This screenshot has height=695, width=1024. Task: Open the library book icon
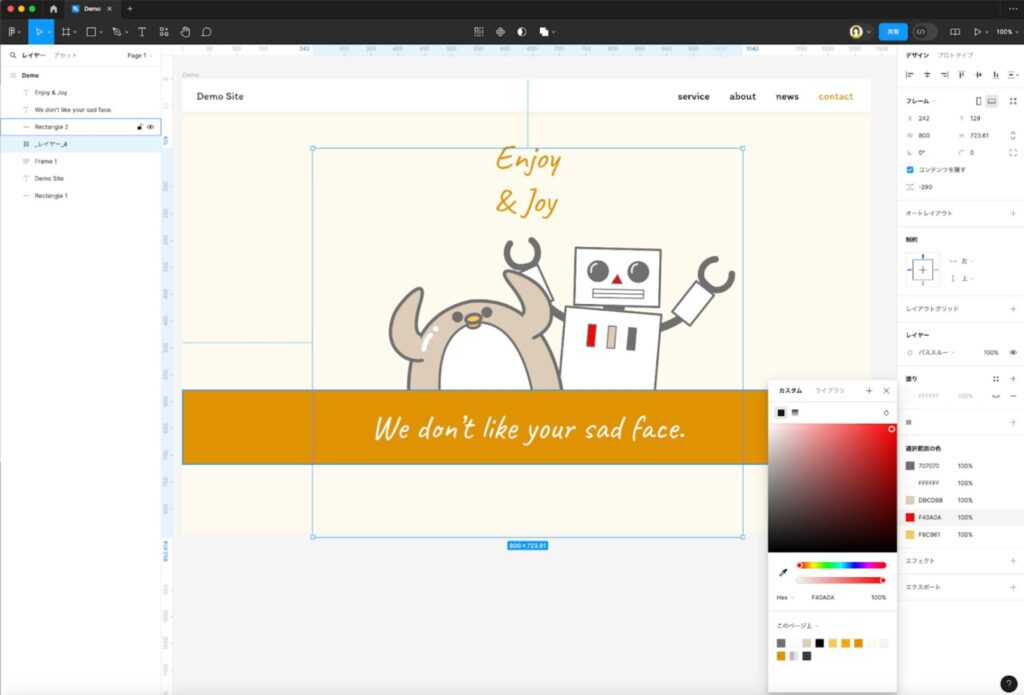(x=955, y=31)
